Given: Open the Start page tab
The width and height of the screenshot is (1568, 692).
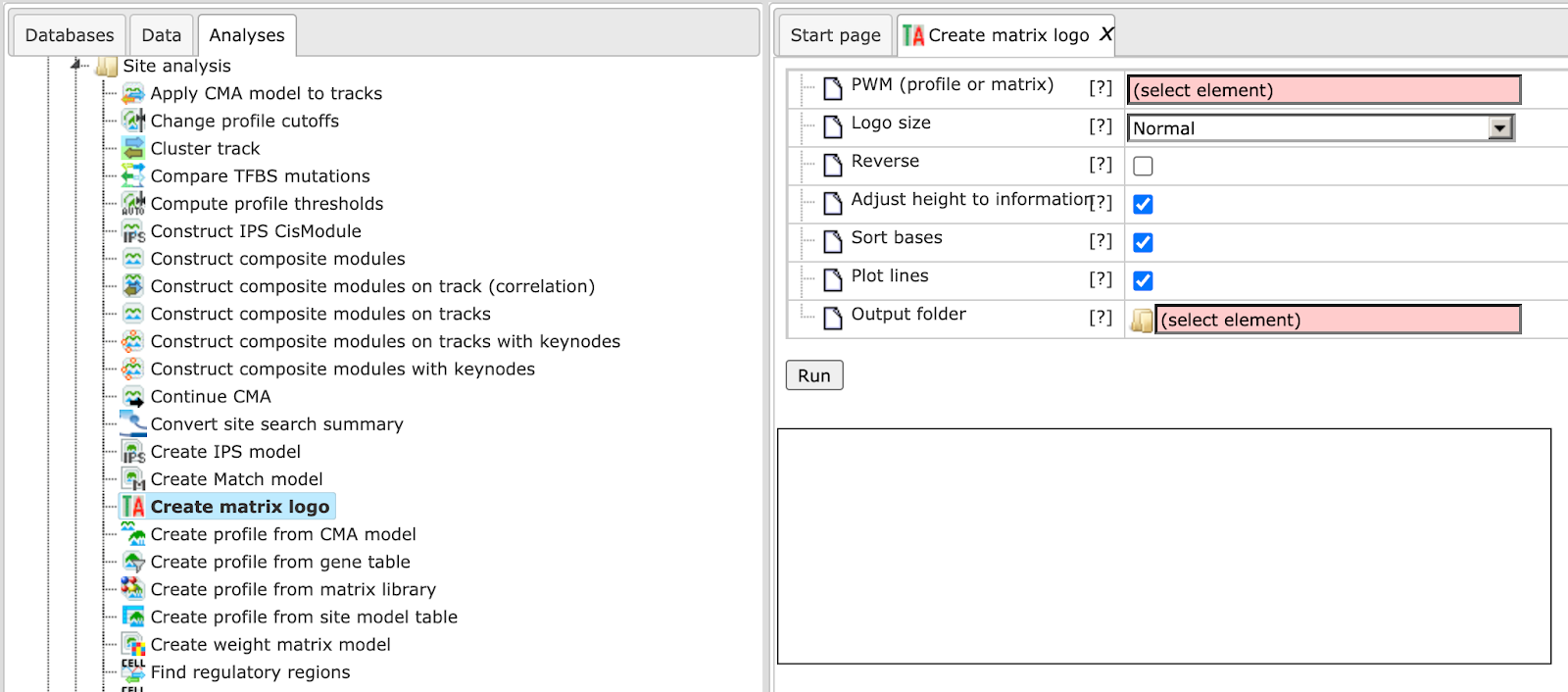Looking at the screenshot, I should [x=836, y=35].
